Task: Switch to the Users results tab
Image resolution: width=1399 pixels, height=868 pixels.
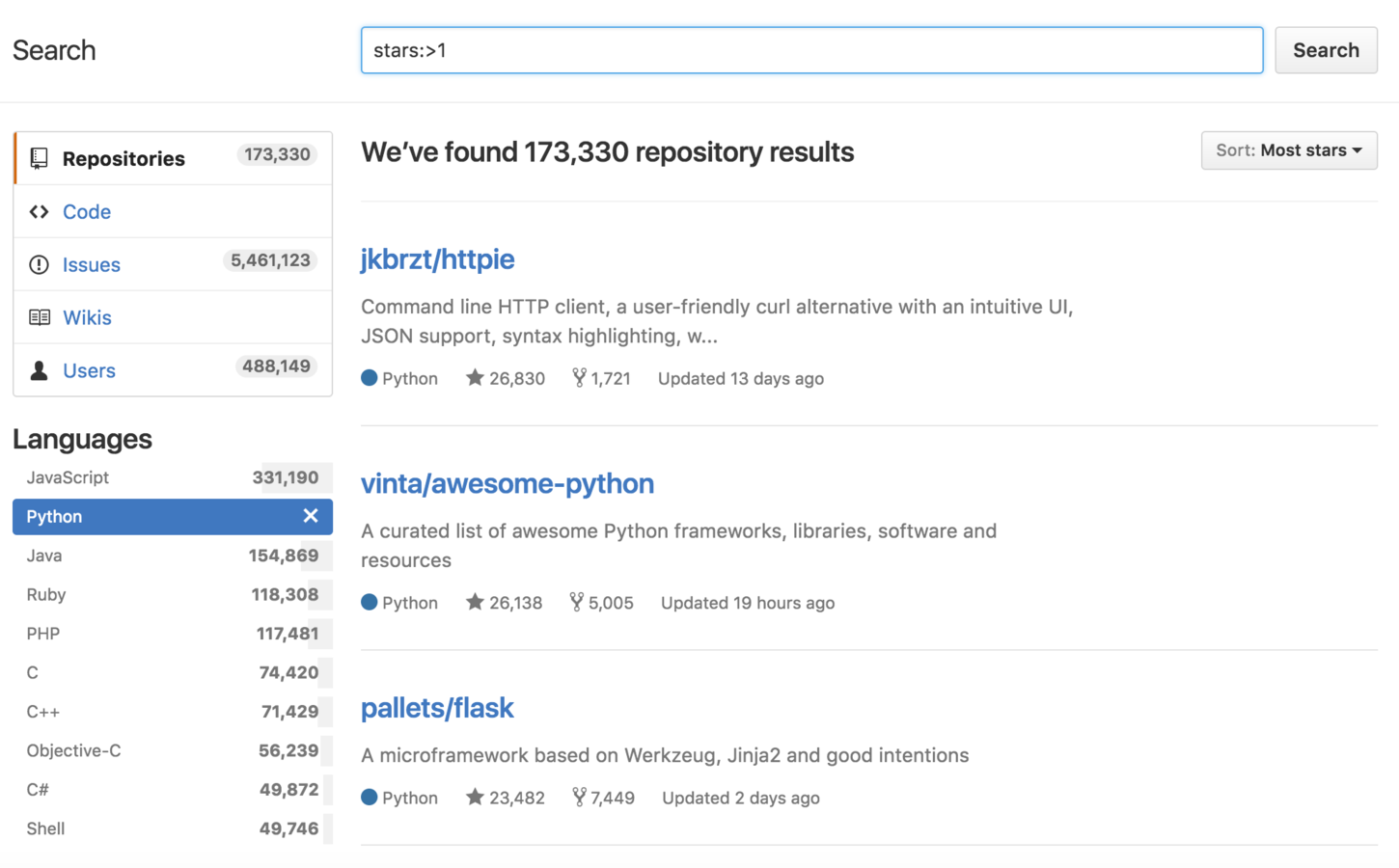Action: point(173,370)
